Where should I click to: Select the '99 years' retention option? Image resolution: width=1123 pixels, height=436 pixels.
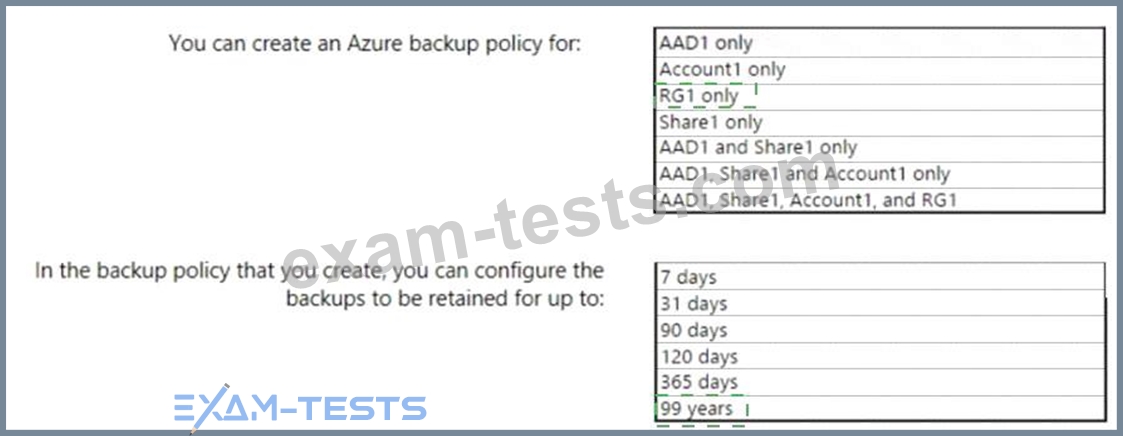pyautogui.click(x=880, y=408)
